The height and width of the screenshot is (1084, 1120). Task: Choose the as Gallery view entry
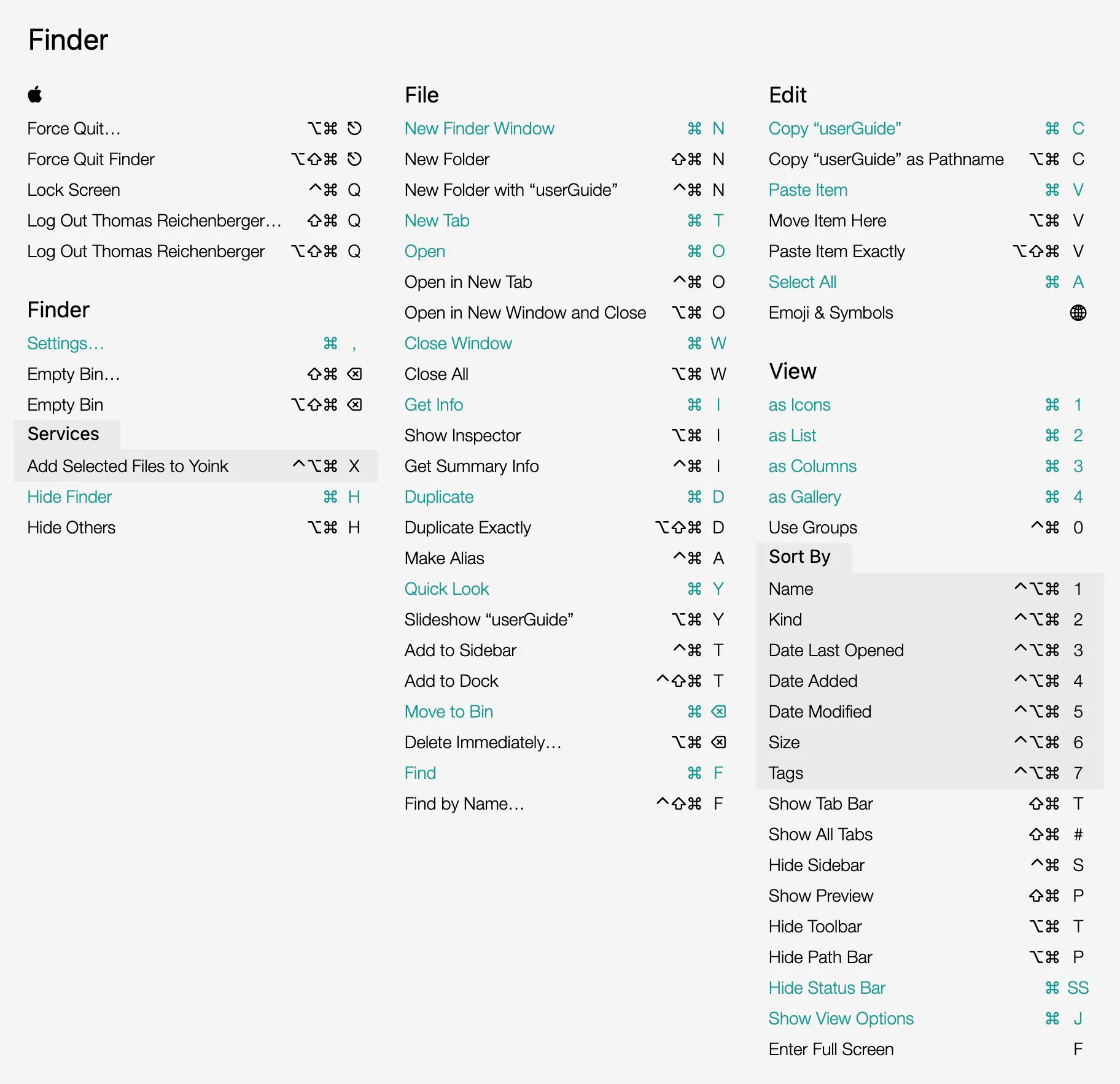pos(804,497)
